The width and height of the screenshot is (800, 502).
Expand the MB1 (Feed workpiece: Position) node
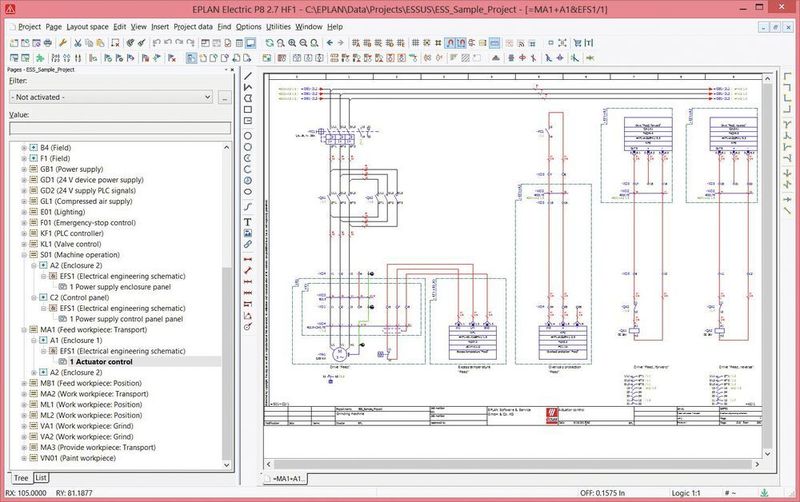click(x=24, y=383)
